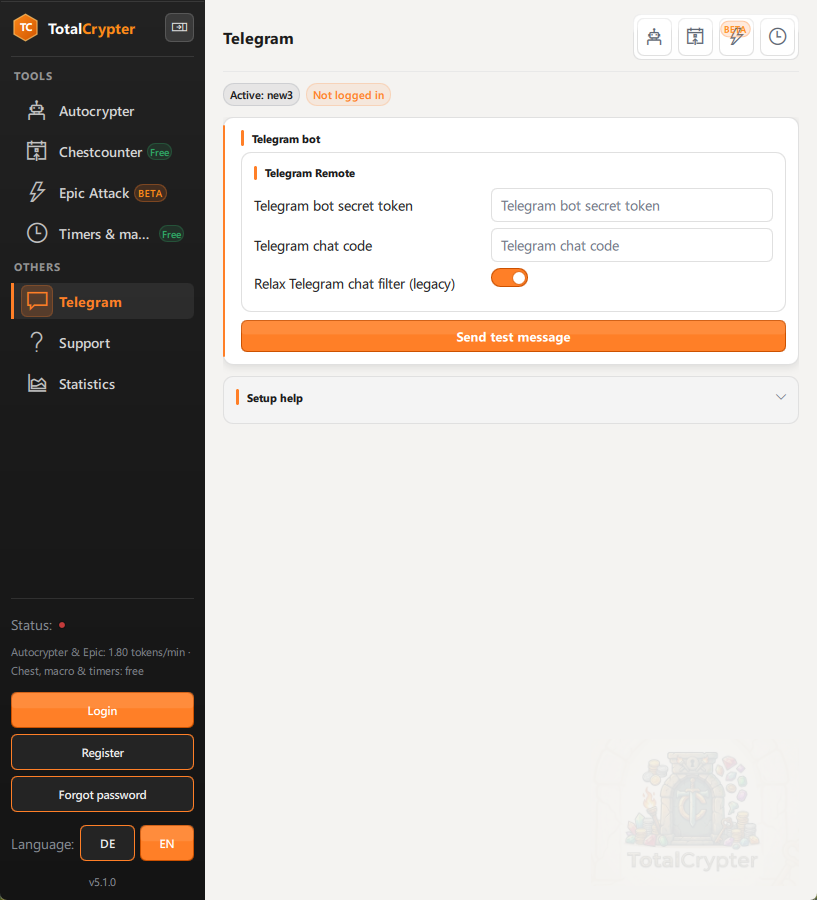
Task: Open Epic Attack via the top-right lightning icon
Action: [x=737, y=37]
